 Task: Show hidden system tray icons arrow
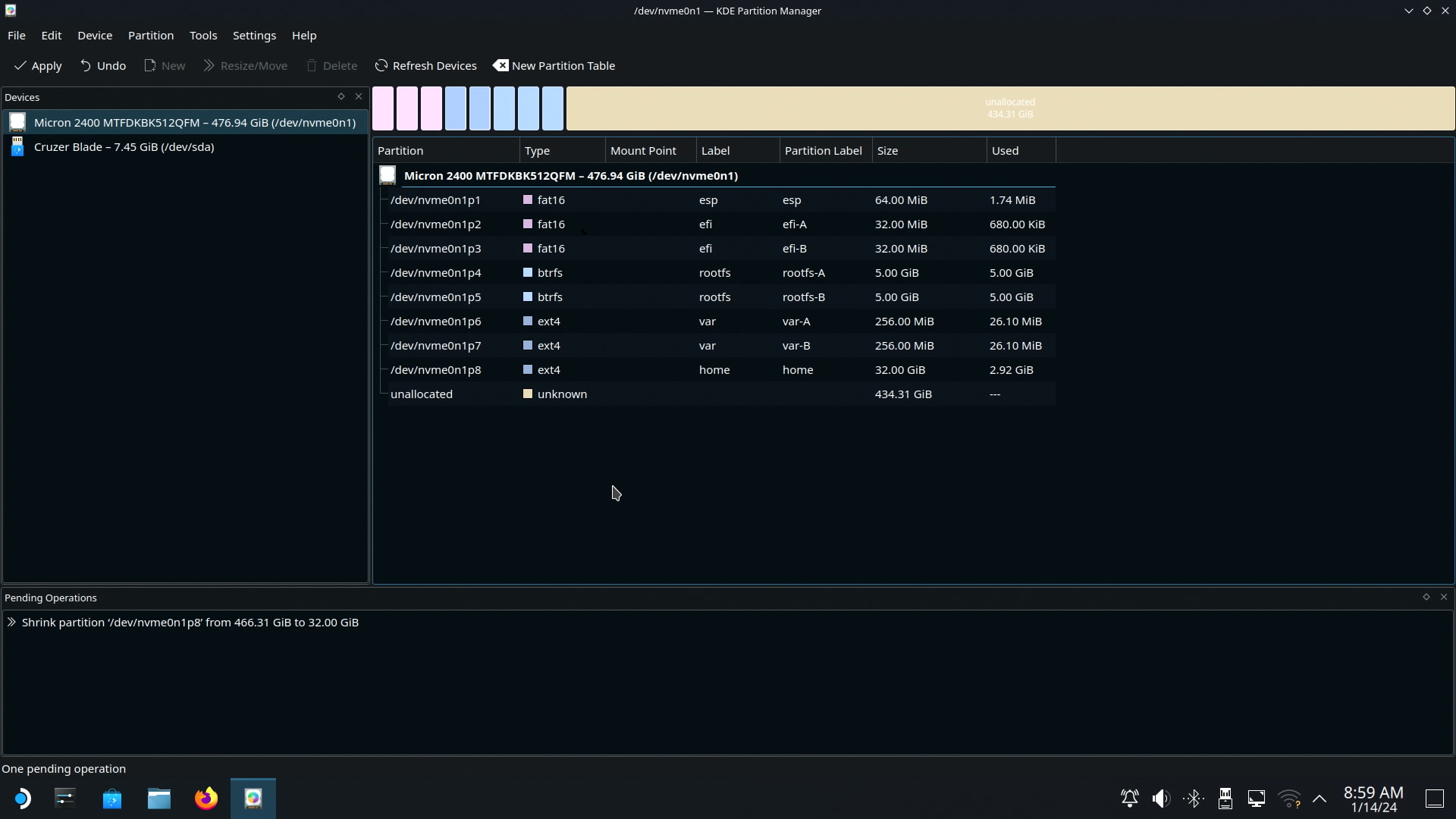[x=1319, y=799]
